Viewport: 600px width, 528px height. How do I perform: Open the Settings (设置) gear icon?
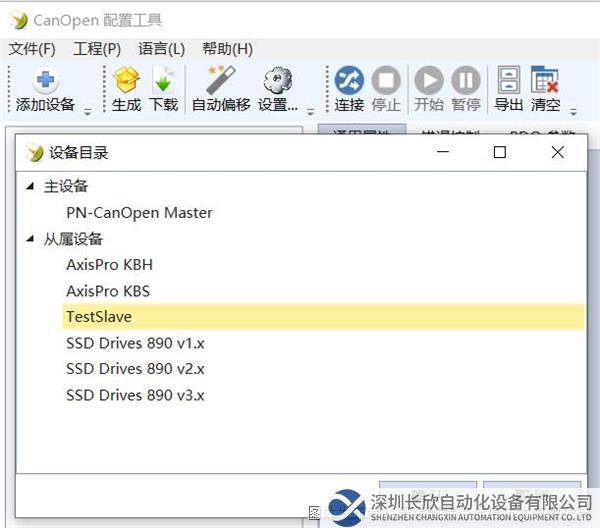pos(277,81)
